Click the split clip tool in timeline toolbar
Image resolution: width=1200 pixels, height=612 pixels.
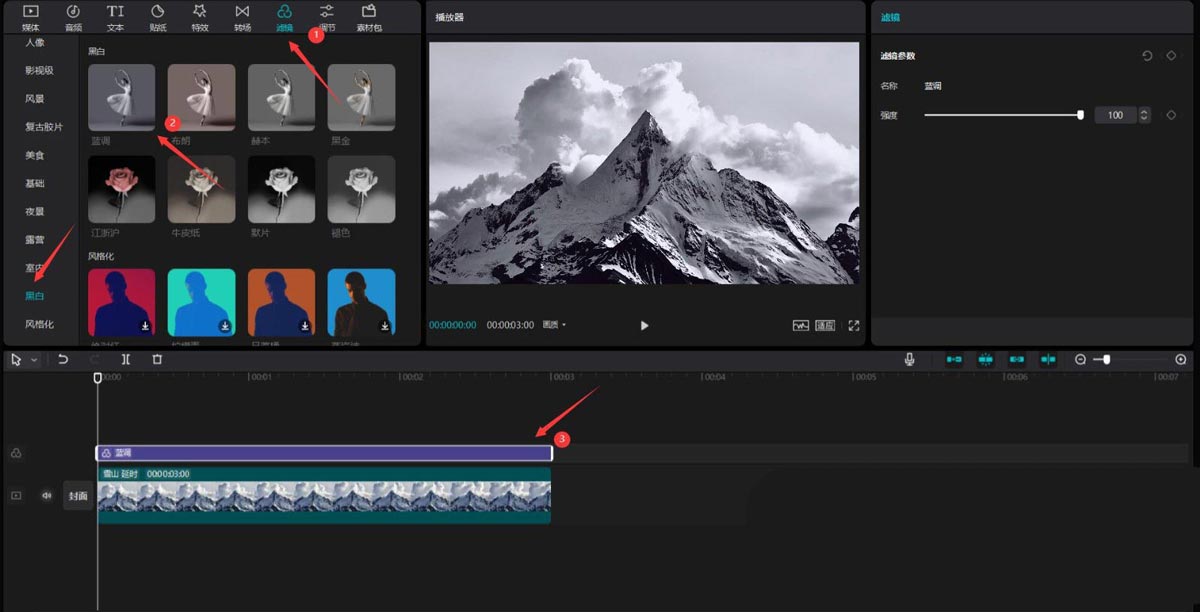tap(126, 359)
